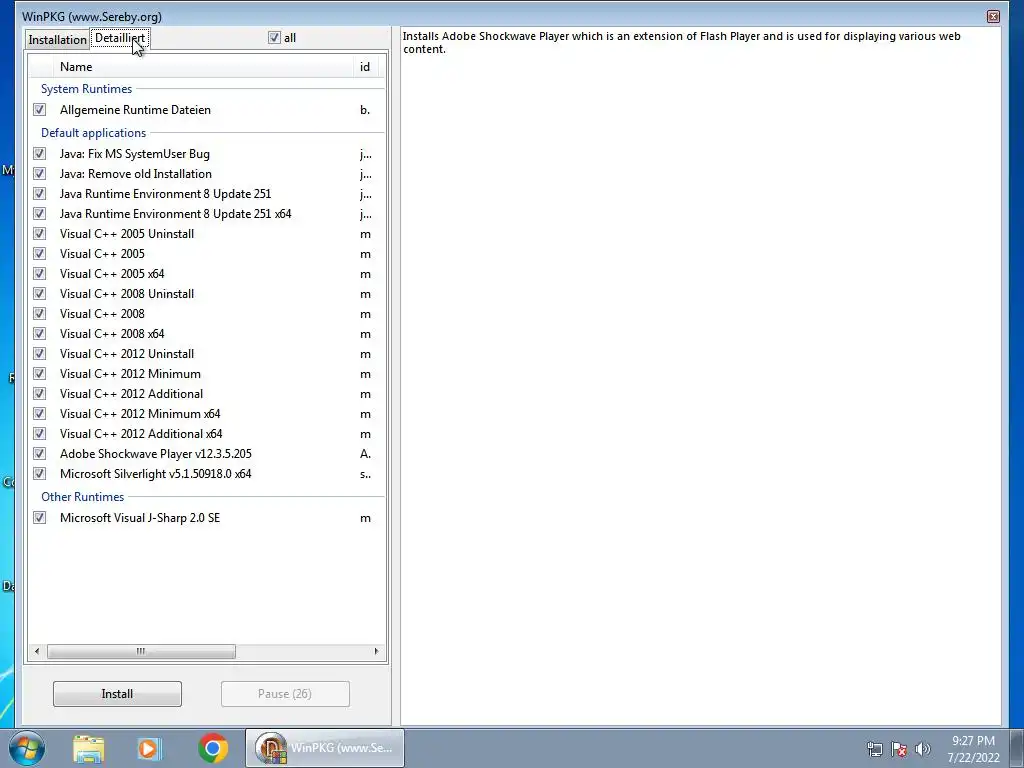This screenshot has height=768, width=1024.
Task: Close the WinPKG window
Action: point(993,16)
